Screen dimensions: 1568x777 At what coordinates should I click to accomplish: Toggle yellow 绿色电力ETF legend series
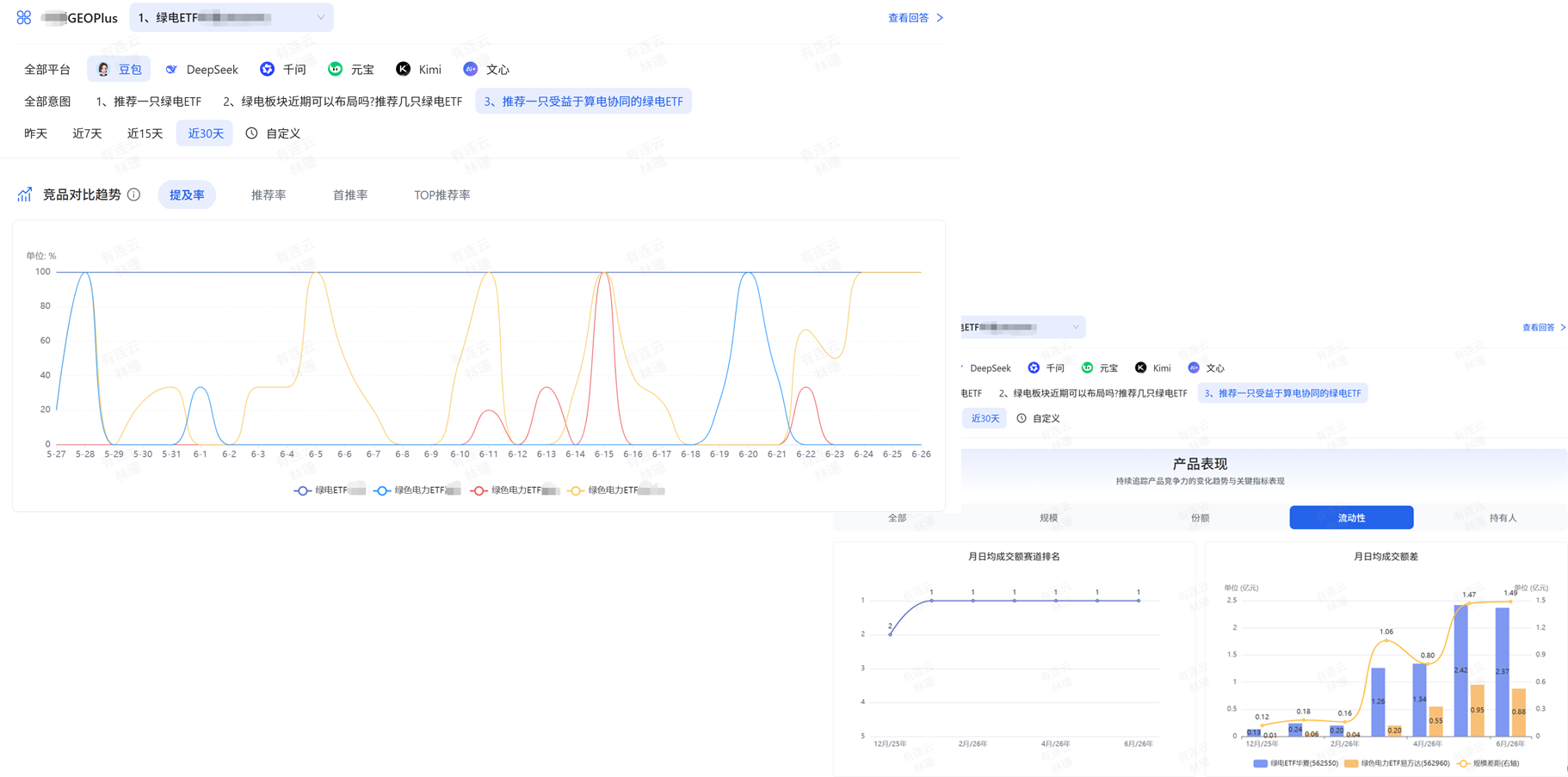[x=615, y=490]
